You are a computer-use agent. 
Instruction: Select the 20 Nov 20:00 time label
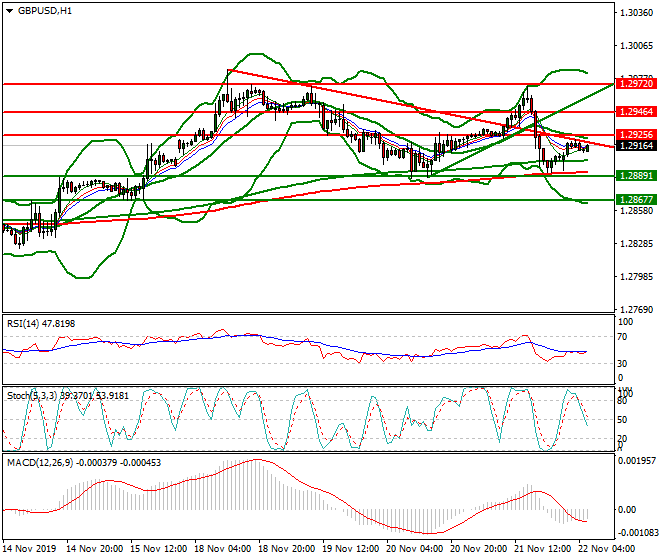click(x=479, y=549)
